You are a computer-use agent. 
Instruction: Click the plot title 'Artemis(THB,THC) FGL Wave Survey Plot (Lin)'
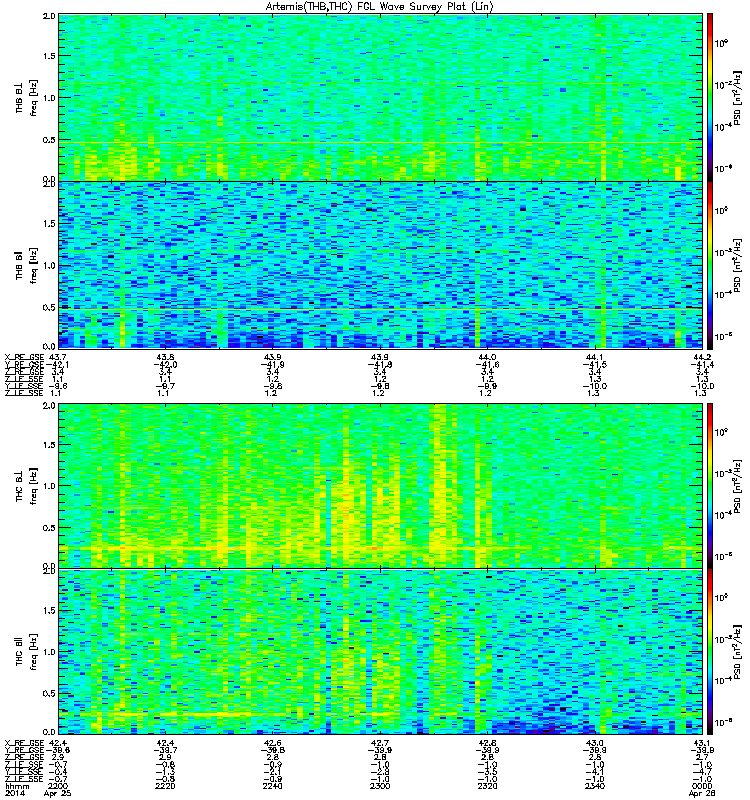point(380,7)
